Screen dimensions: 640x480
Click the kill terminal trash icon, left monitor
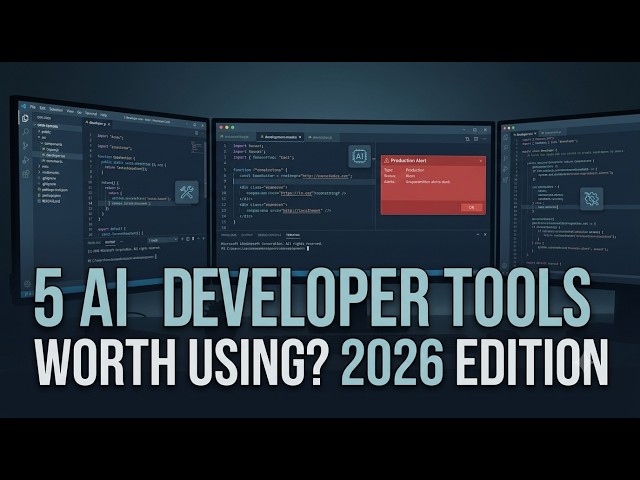pyautogui.click(x=193, y=238)
